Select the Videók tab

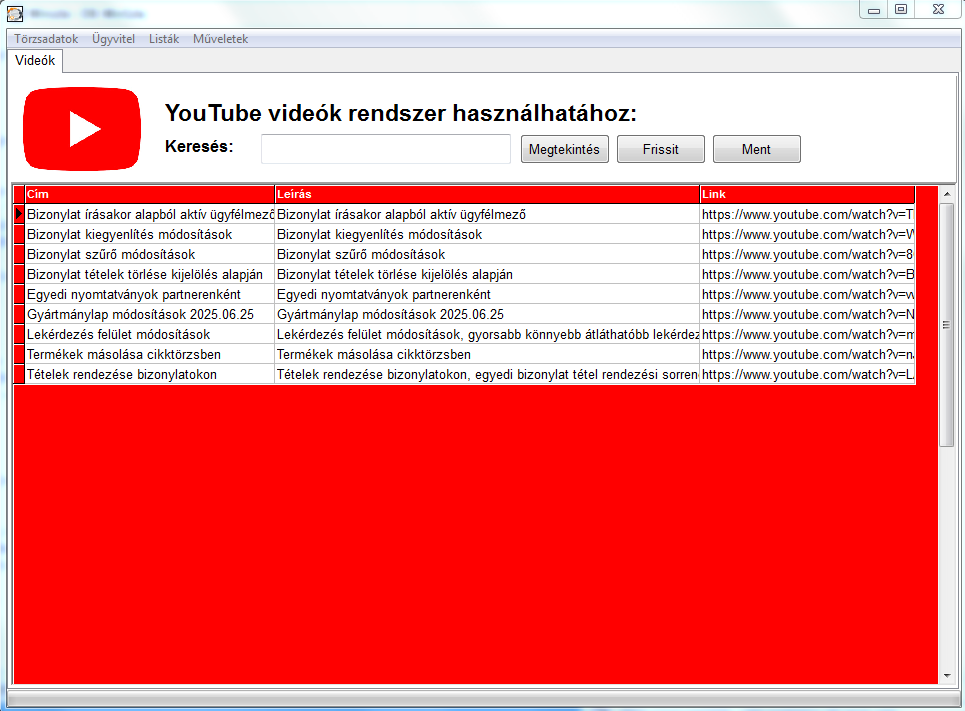(x=35, y=60)
